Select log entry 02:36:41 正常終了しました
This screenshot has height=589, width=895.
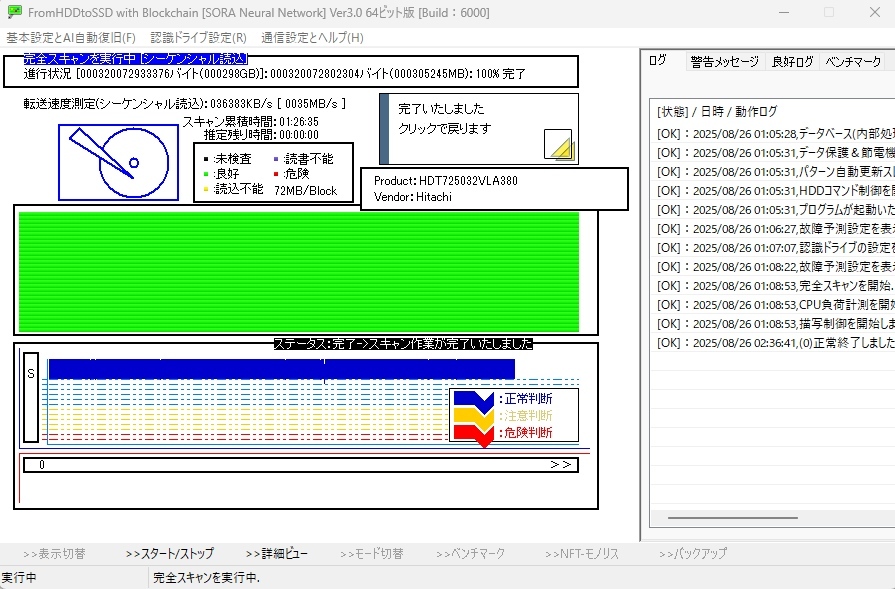(x=775, y=342)
